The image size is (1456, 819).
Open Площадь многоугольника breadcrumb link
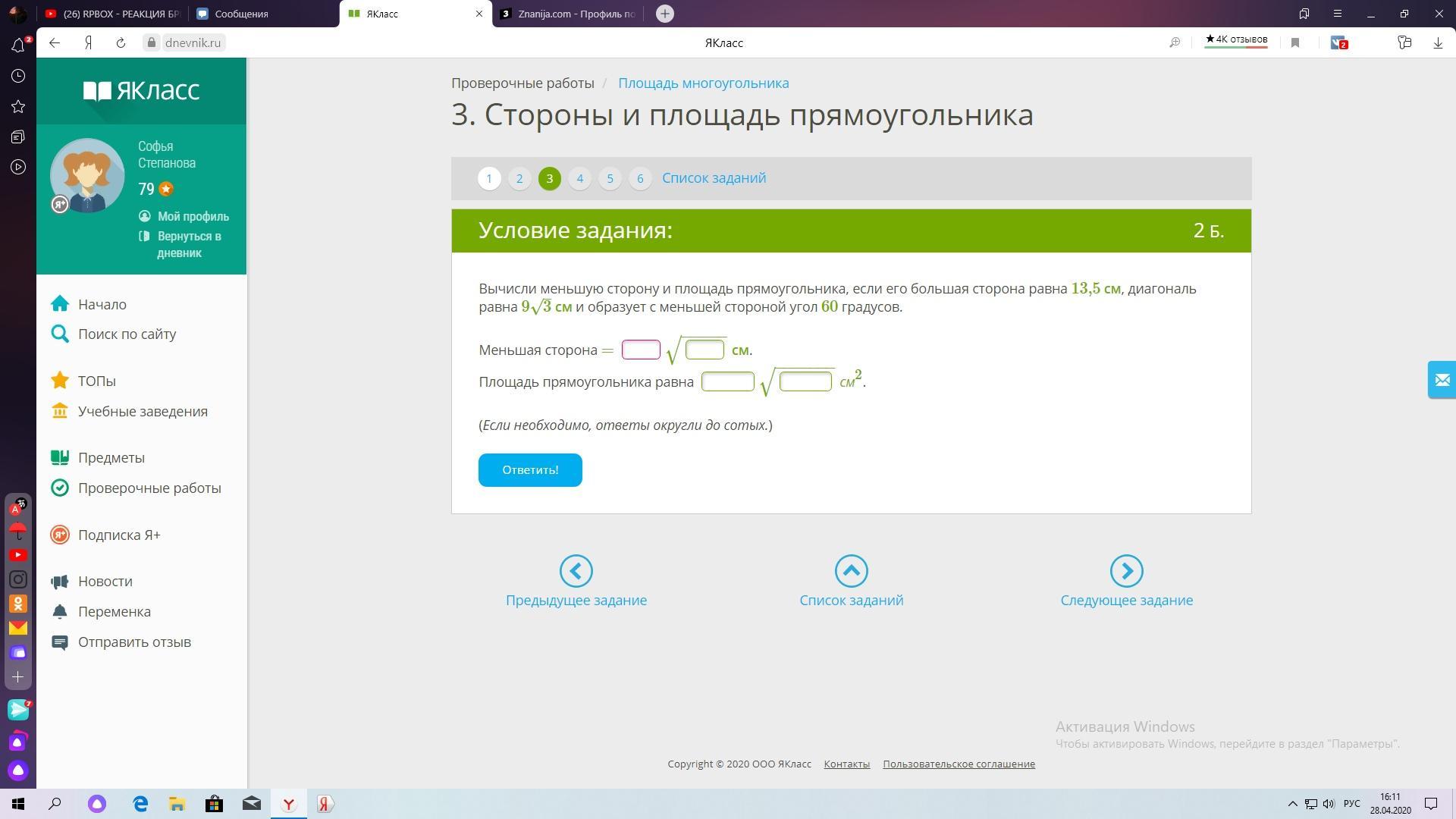tap(703, 83)
